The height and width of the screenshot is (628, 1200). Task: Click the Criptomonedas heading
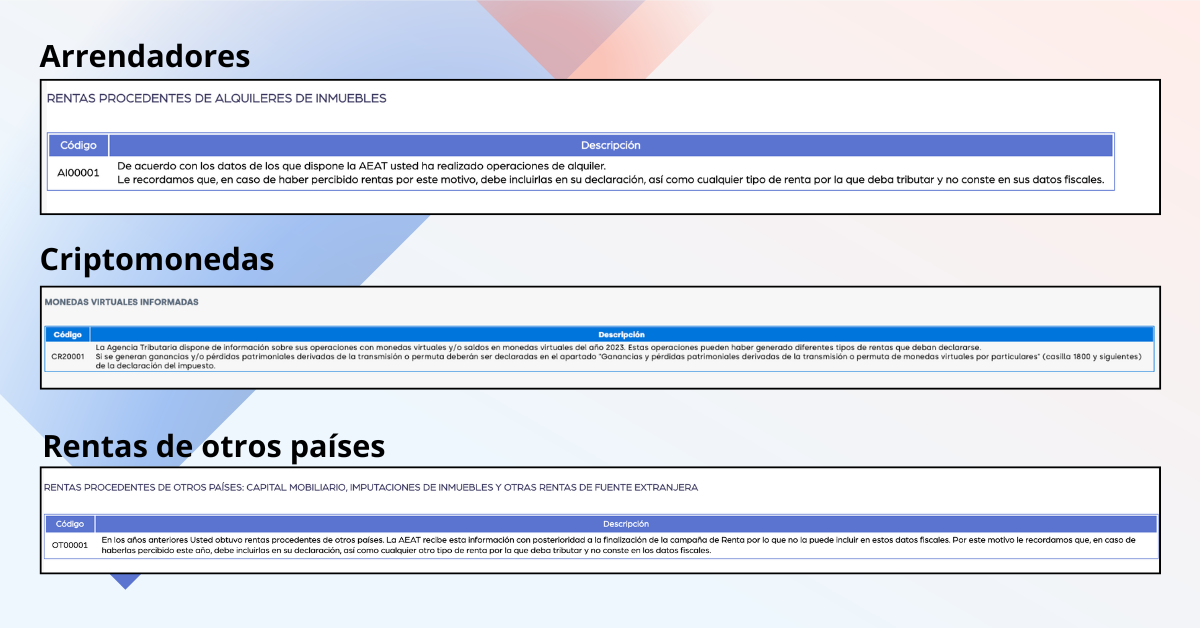pyautogui.click(x=157, y=260)
